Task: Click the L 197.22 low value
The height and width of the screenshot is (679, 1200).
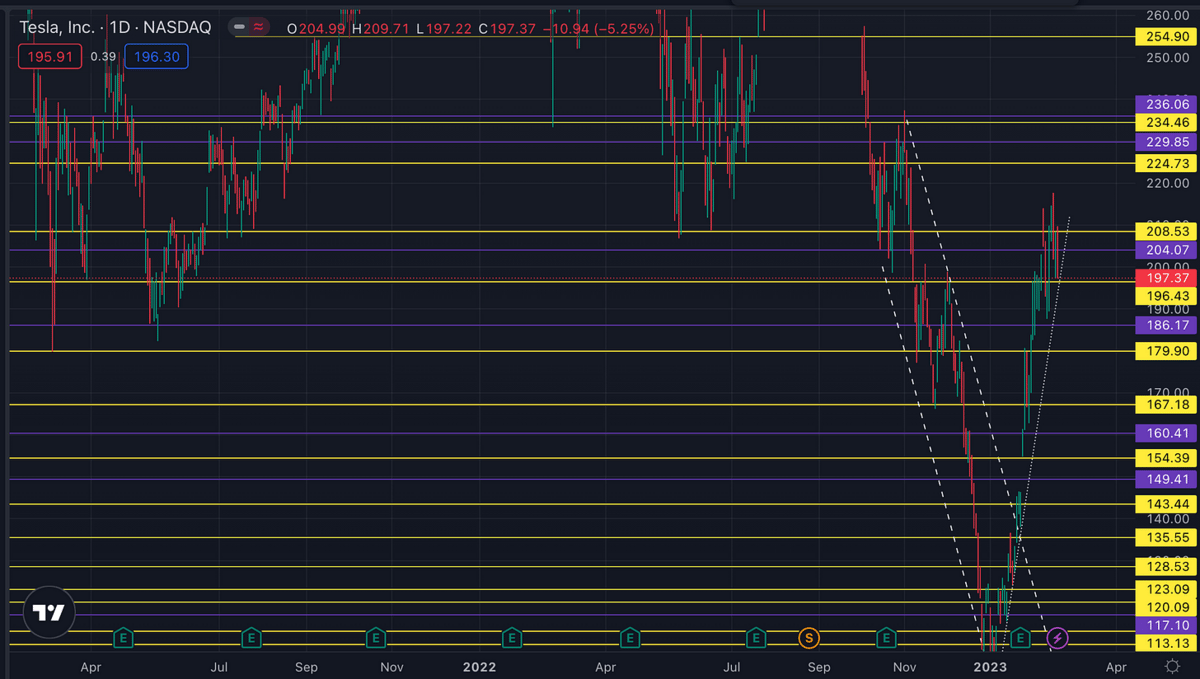Action: (442, 28)
